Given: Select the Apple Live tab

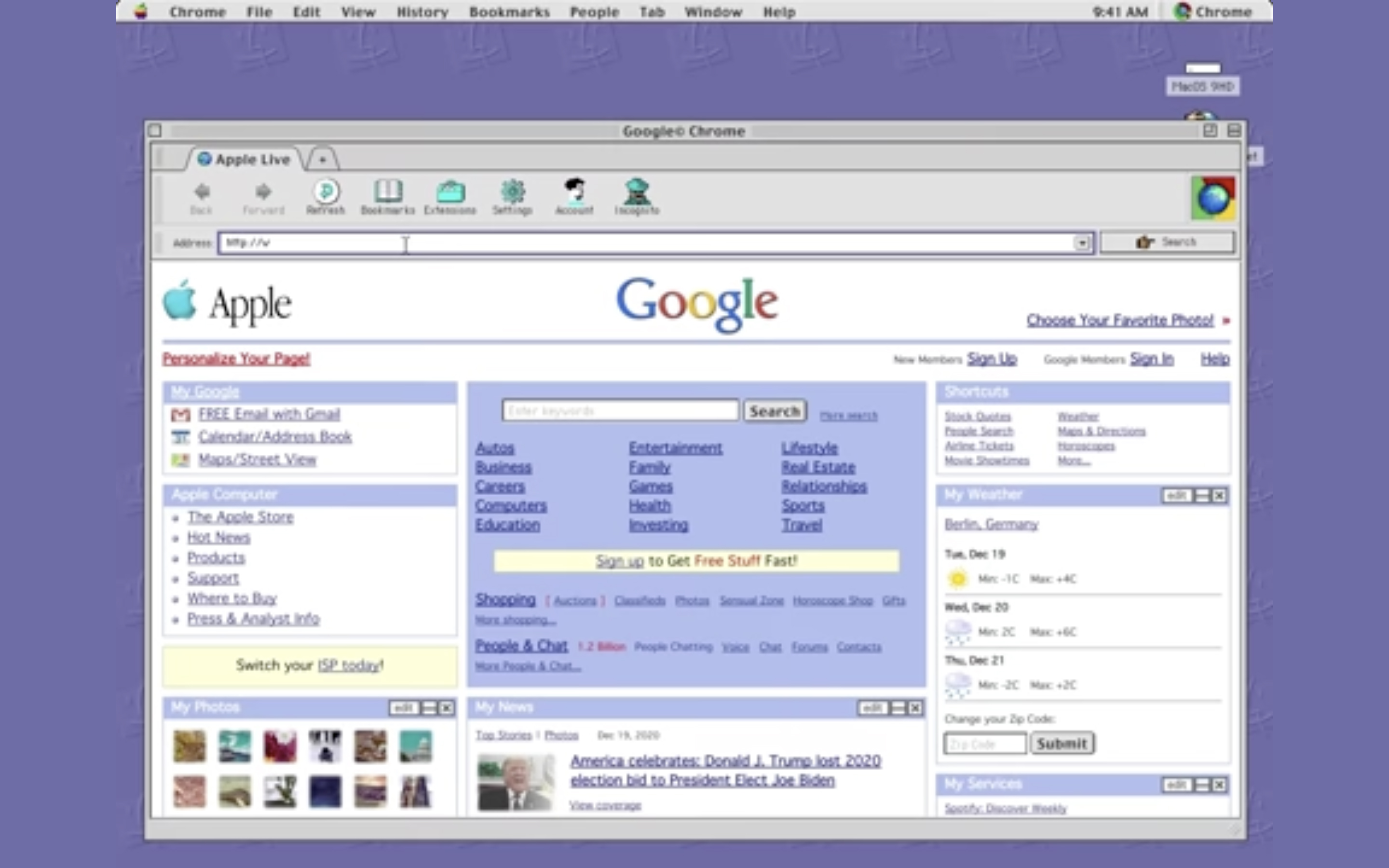Looking at the screenshot, I should coord(245,159).
